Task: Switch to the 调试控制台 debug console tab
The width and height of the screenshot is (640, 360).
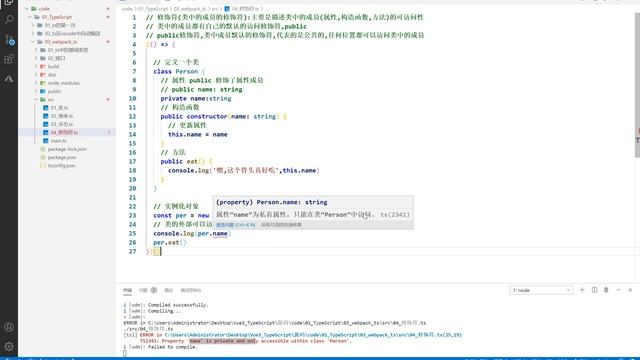Action: (x=191, y=290)
